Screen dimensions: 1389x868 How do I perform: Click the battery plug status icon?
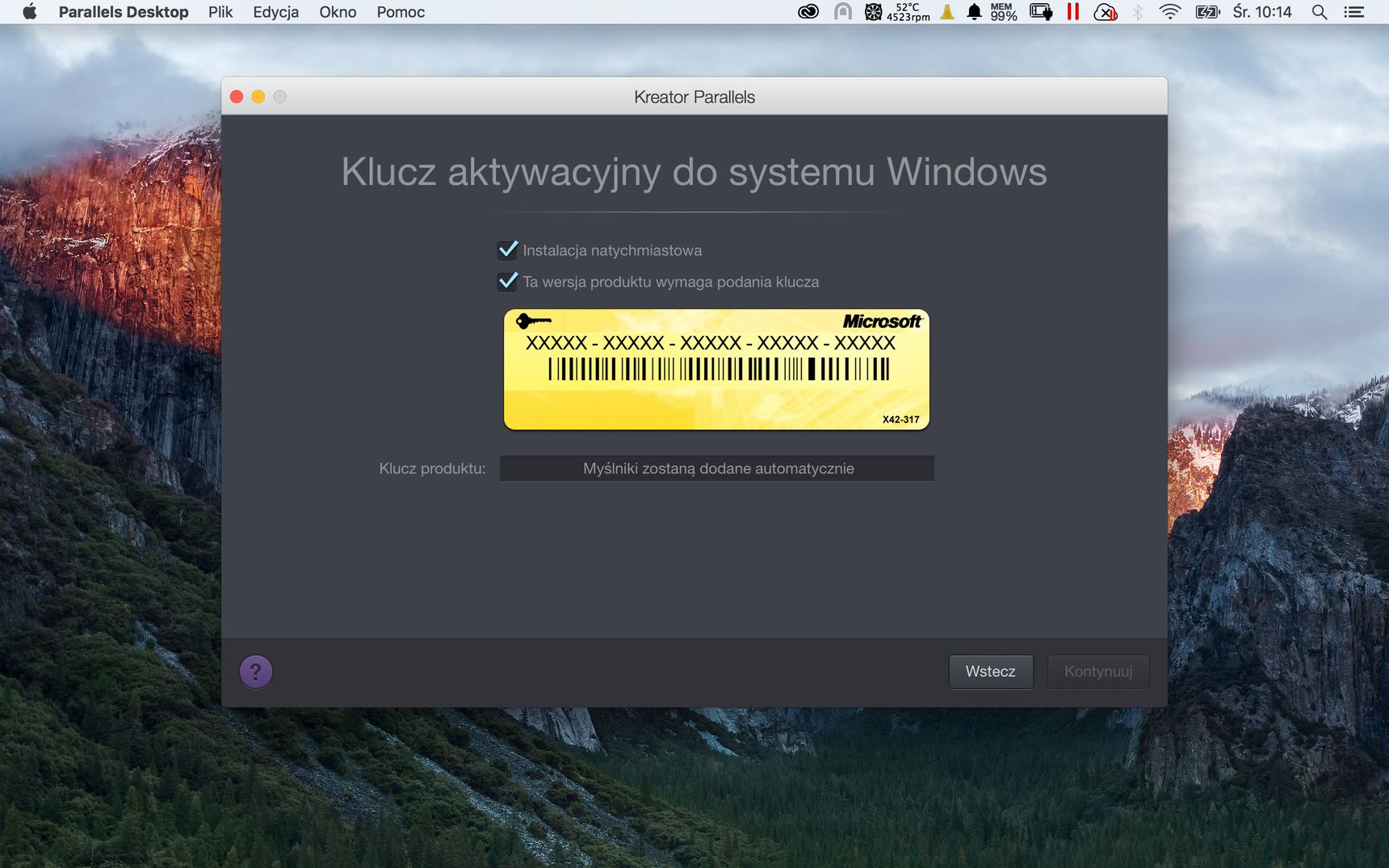[x=1041, y=11]
